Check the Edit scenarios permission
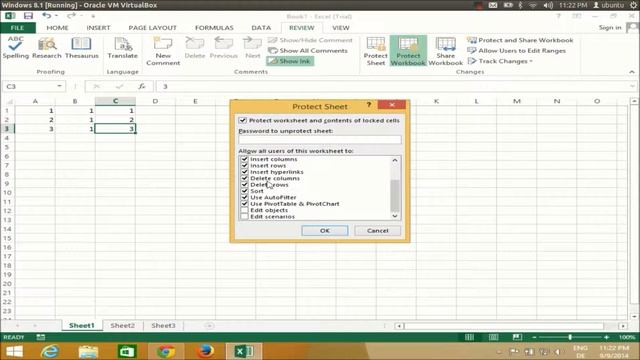640x360 pixels. [244, 216]
